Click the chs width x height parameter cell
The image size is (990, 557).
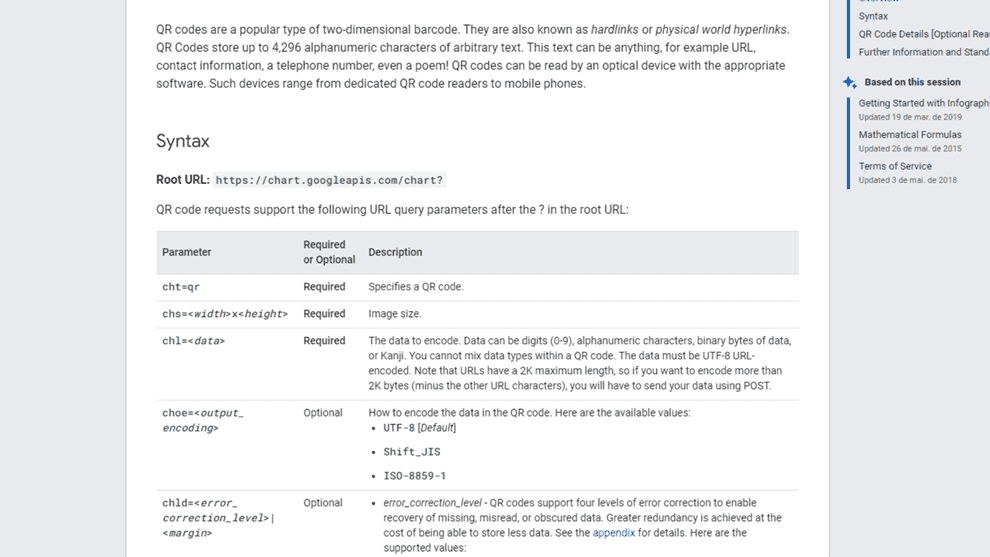click(225, 314)
